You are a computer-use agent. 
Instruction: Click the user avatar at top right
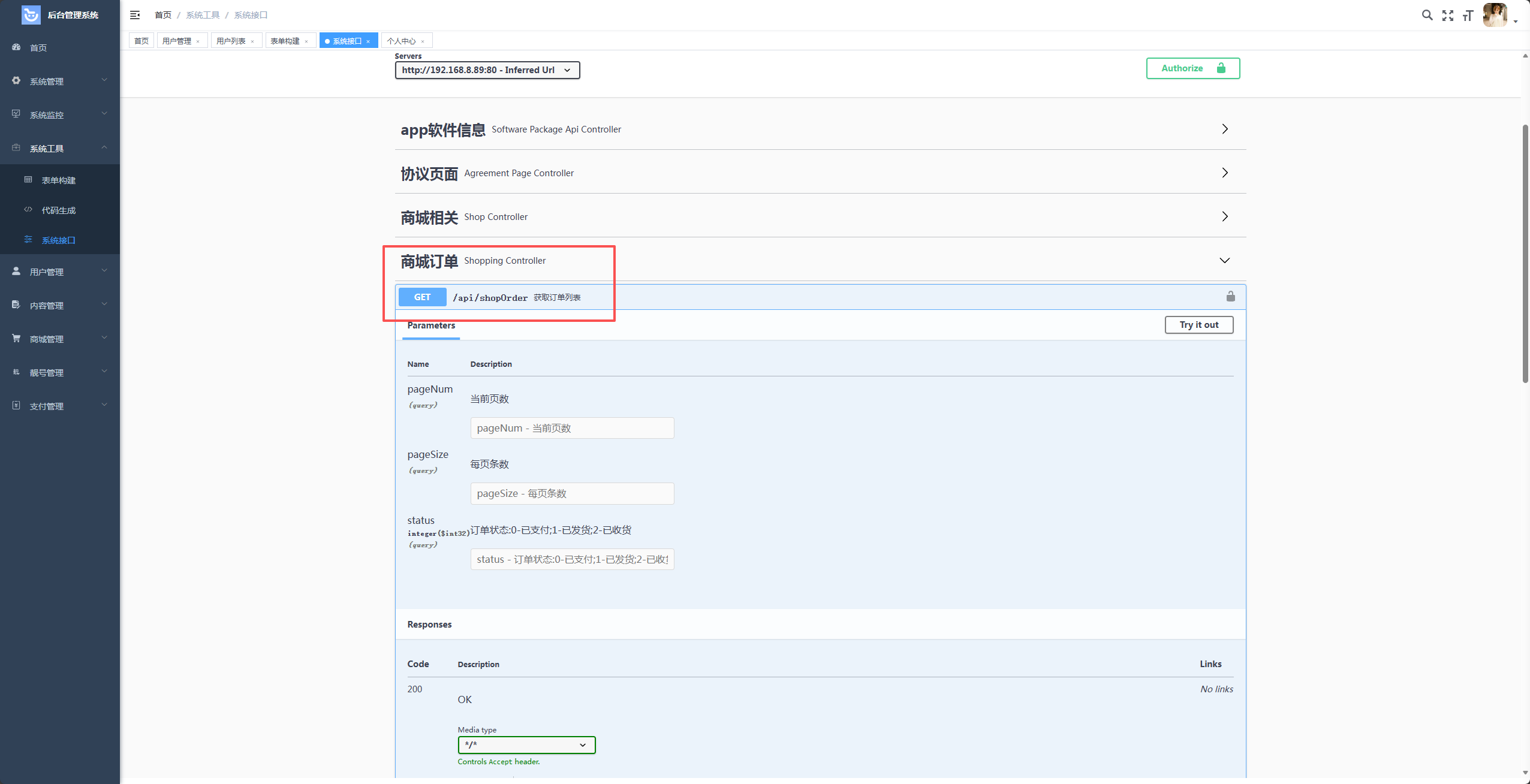(x=1495, y=15)
